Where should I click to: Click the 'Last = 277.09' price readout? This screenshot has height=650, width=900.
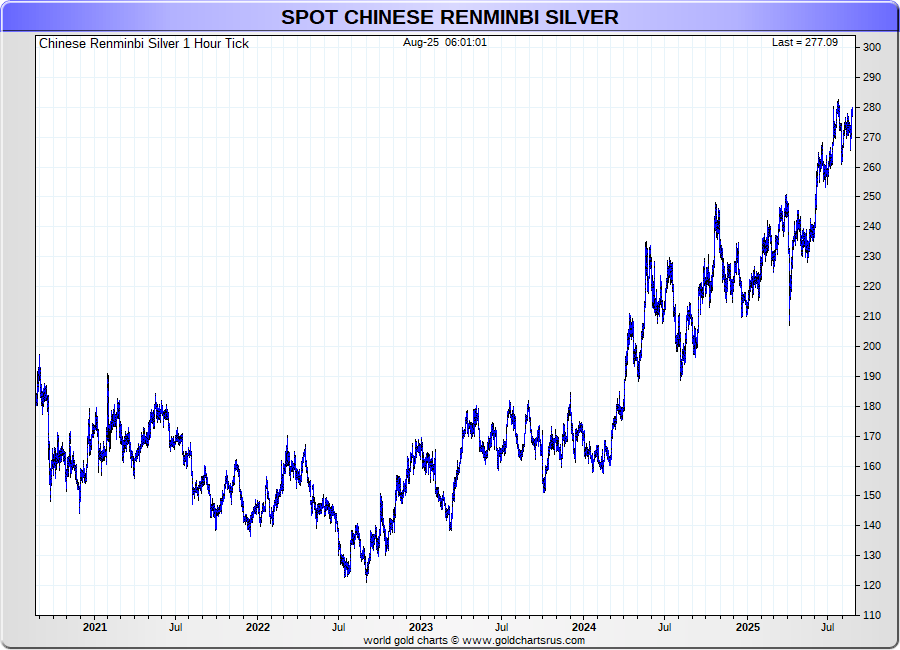(804, 43)
